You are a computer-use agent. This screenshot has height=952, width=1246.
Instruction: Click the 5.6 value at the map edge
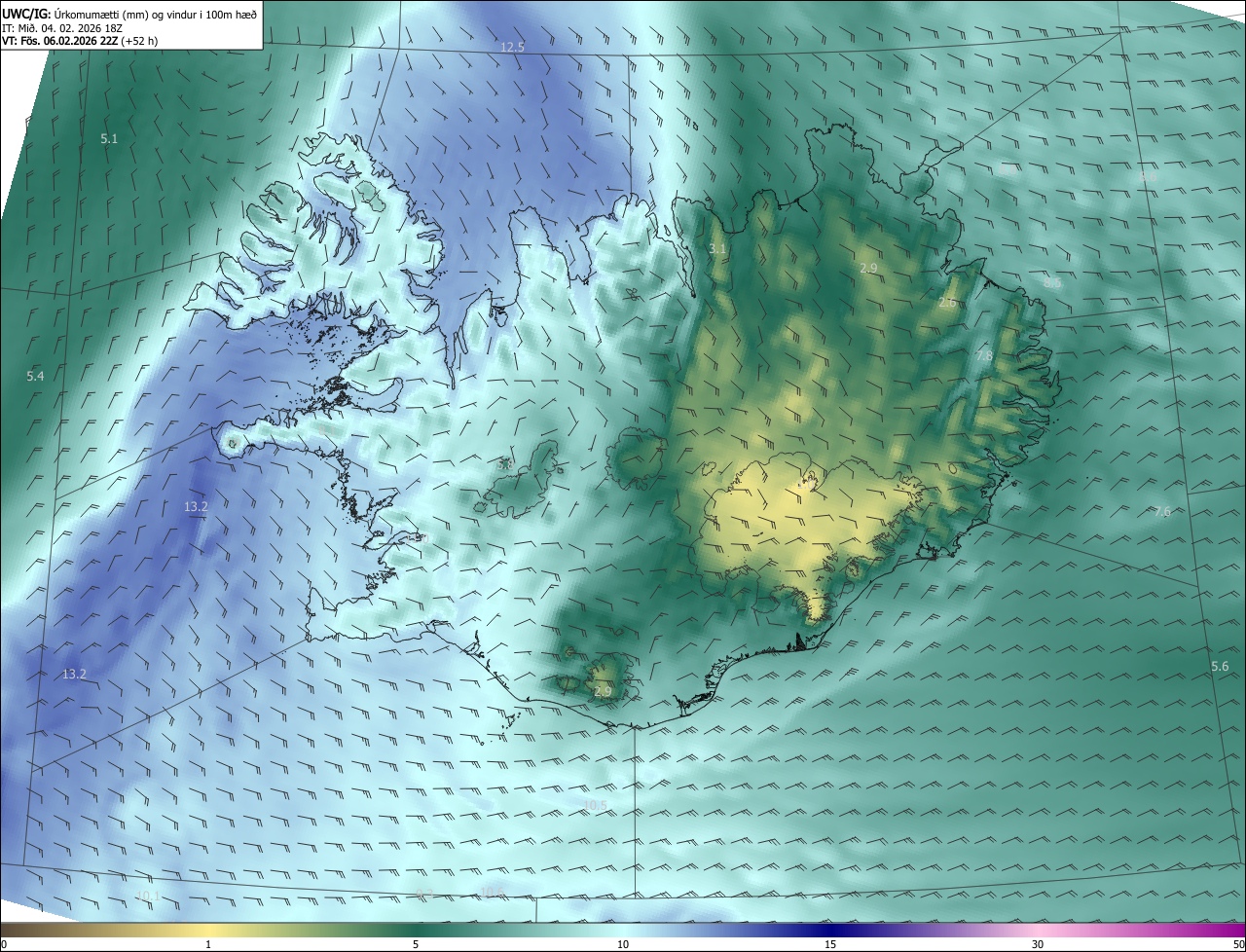pyautogui.click(x=1220, y=666)
